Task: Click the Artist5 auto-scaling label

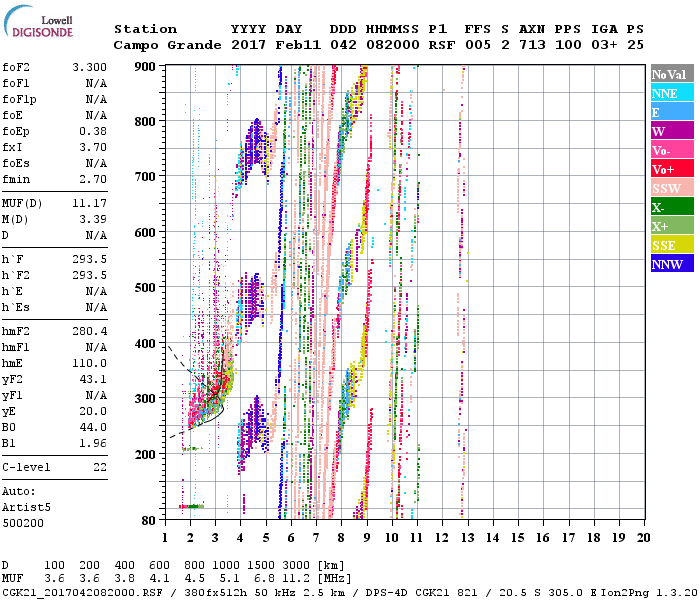Action: [x=26, y=508]
